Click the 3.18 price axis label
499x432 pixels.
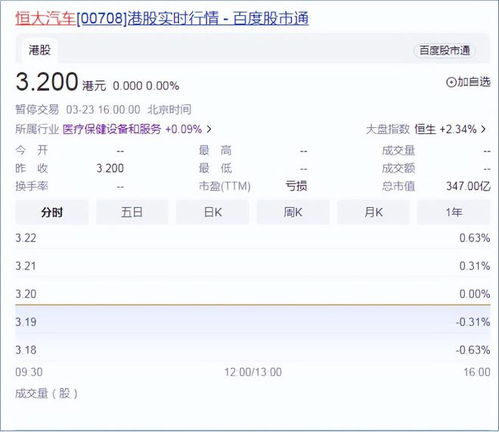(x=26, y=350)
